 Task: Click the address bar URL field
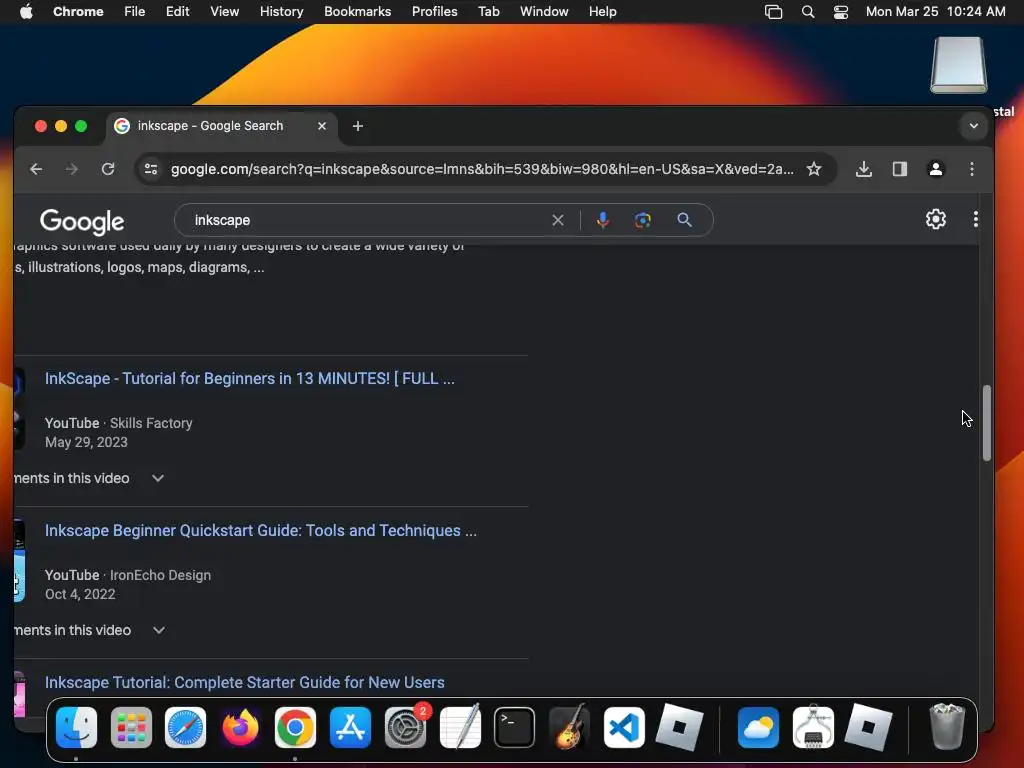click(x=482, y=169)
